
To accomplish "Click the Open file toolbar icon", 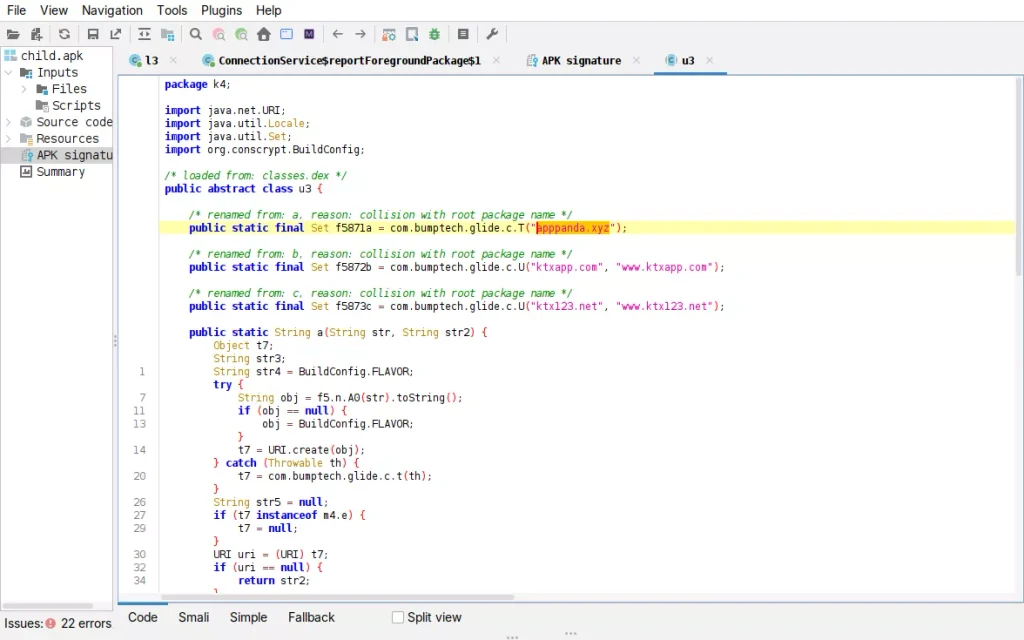I will 13,34.
